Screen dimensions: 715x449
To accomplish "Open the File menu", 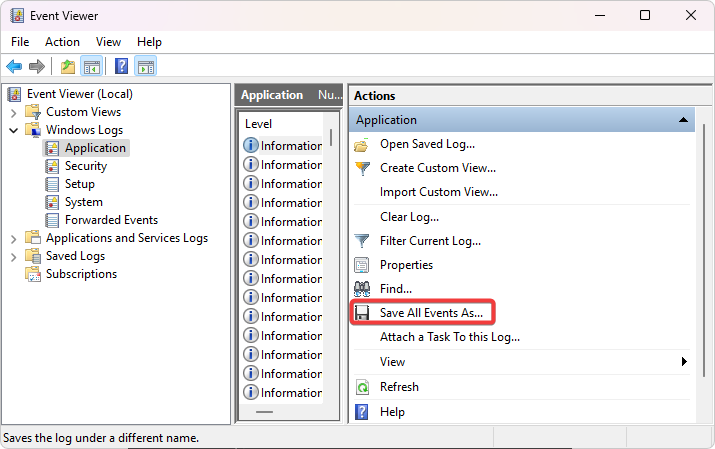I will [x=20, y=42].
